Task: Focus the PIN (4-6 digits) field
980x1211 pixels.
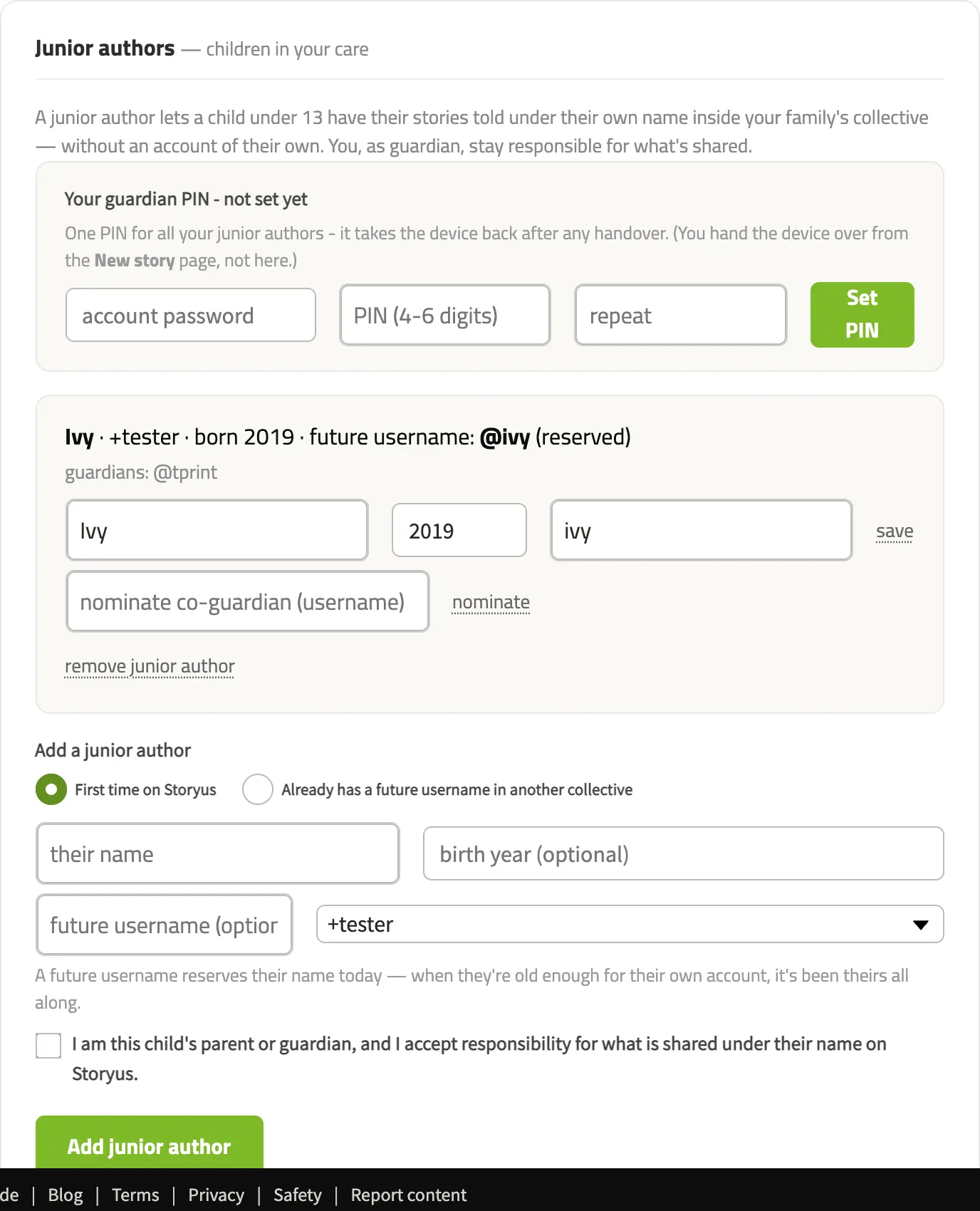Action: click(x=445, y=315)
